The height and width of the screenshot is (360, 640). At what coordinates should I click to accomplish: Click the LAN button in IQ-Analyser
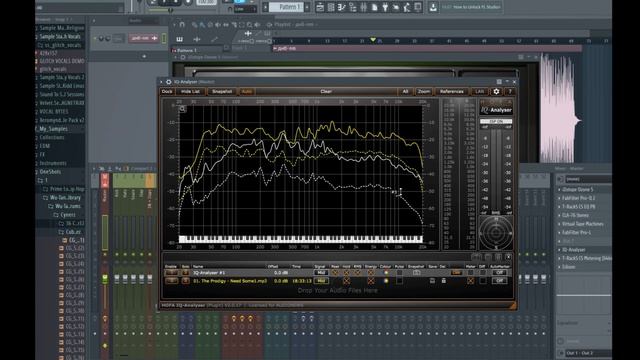click(x=480, y=91)
